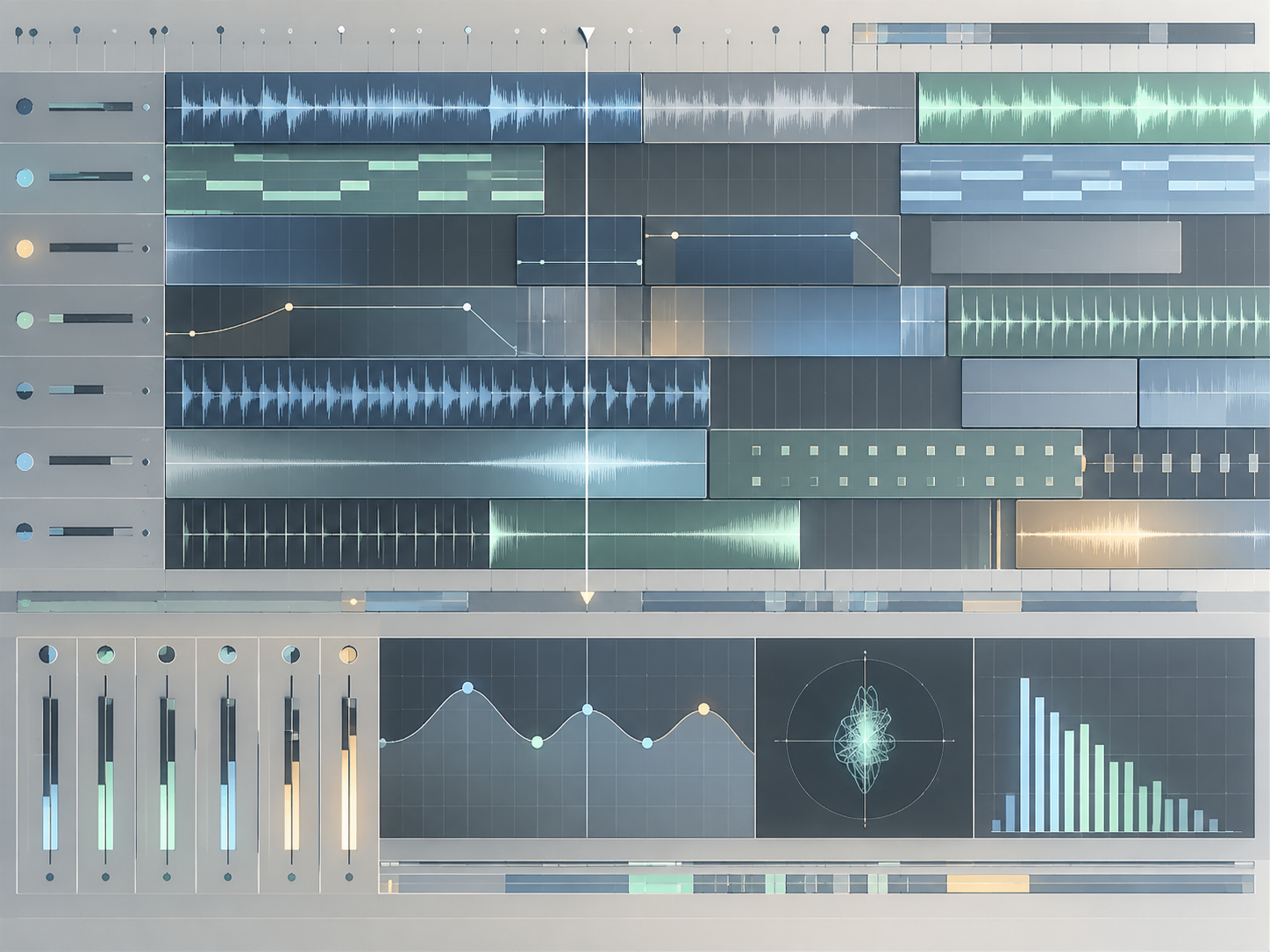Click the pan knob on the third mixer channel
The image size is (1270, 952).
click(x=166, y=654)
